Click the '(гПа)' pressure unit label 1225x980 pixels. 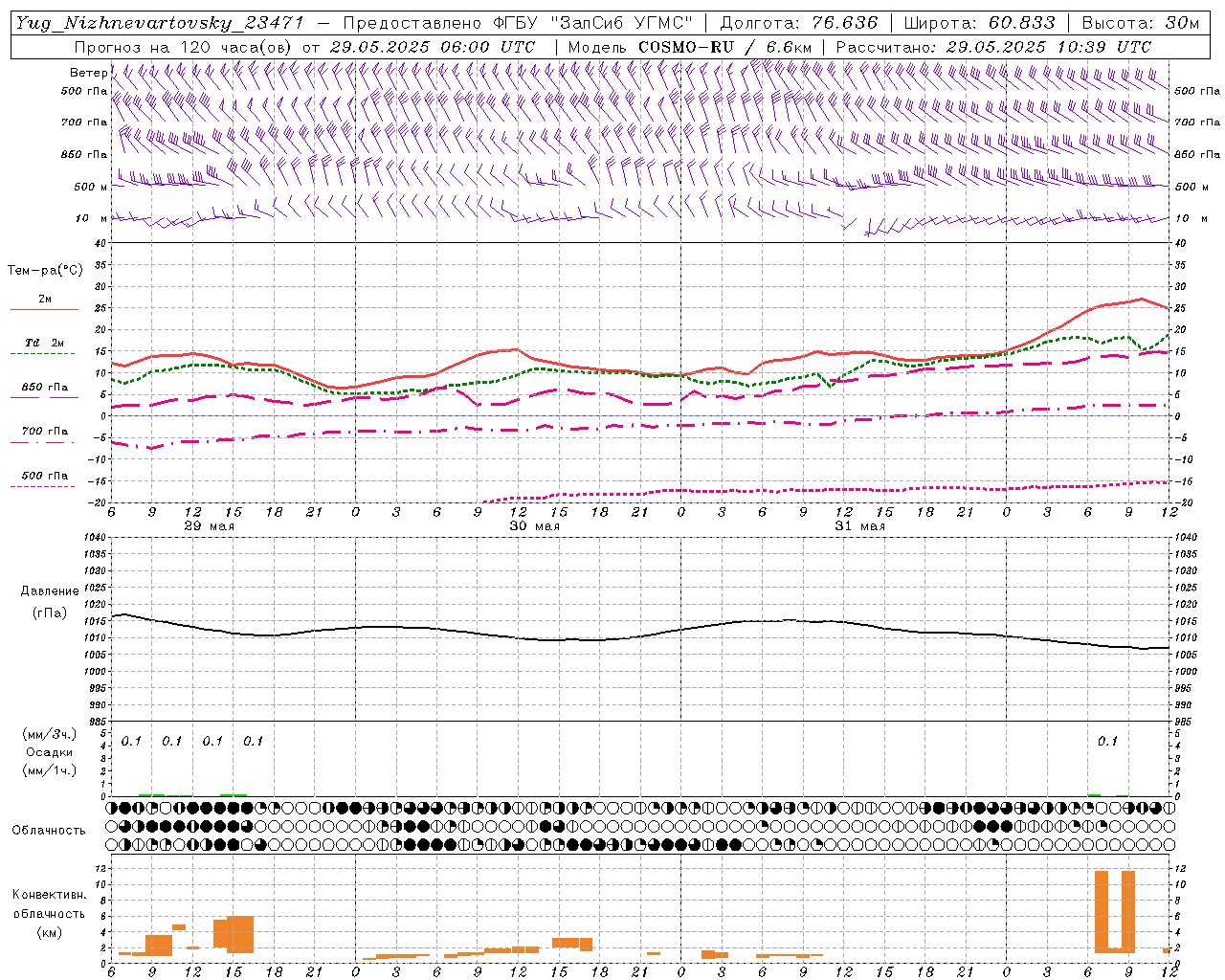click(50, 613)
